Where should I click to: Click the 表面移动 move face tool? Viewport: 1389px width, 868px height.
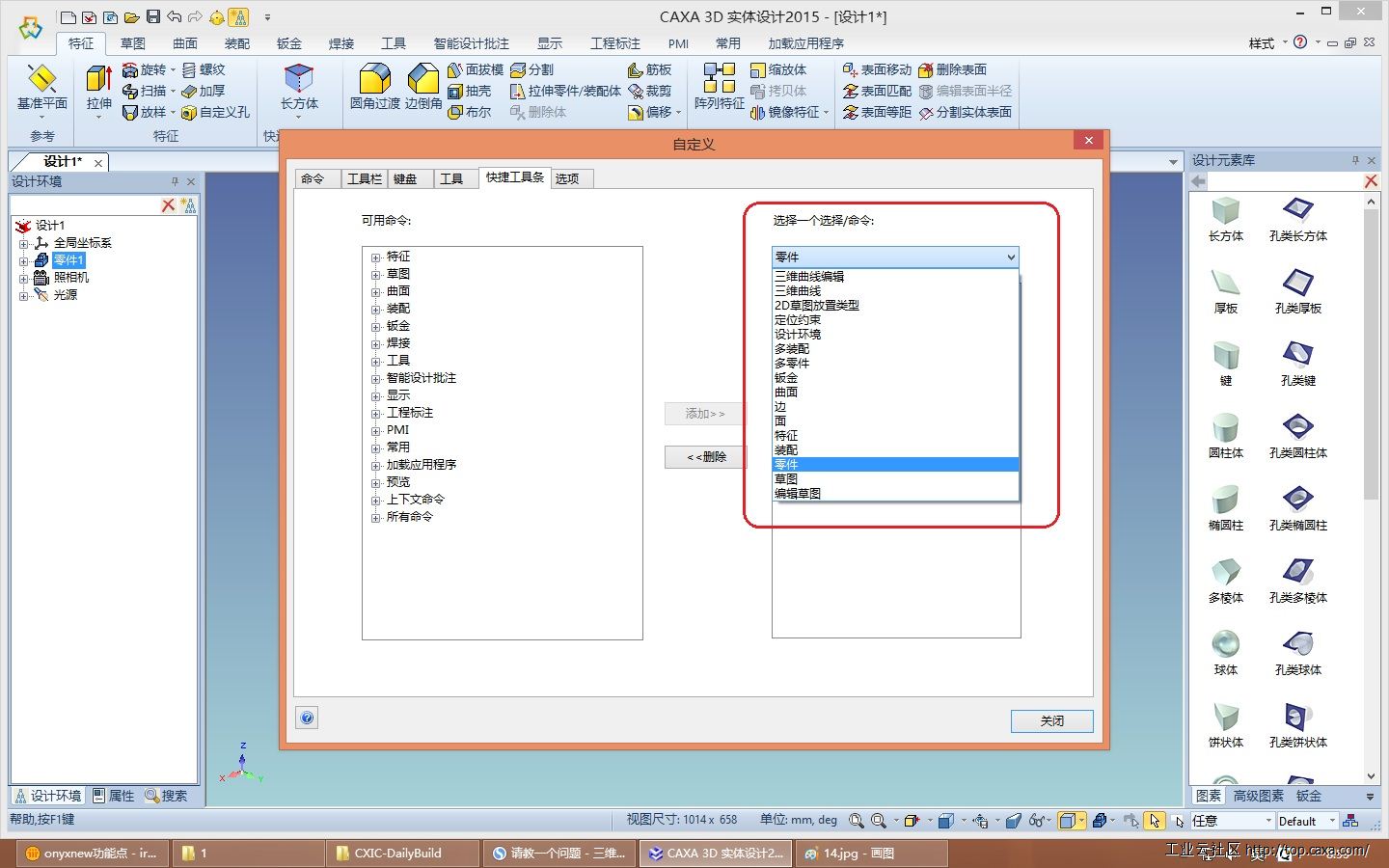[x=877, y=69]
